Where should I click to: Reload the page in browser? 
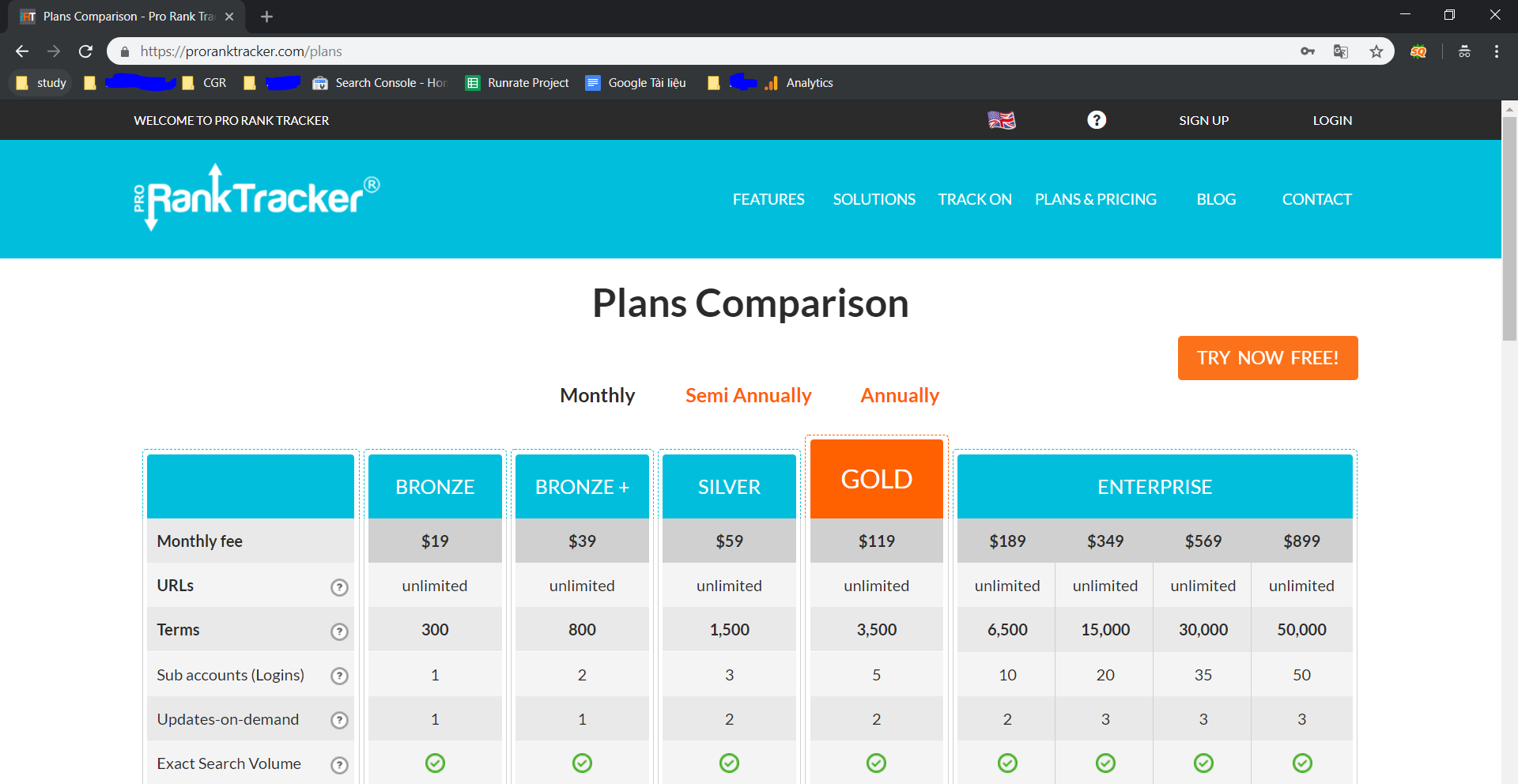[85, 51]
